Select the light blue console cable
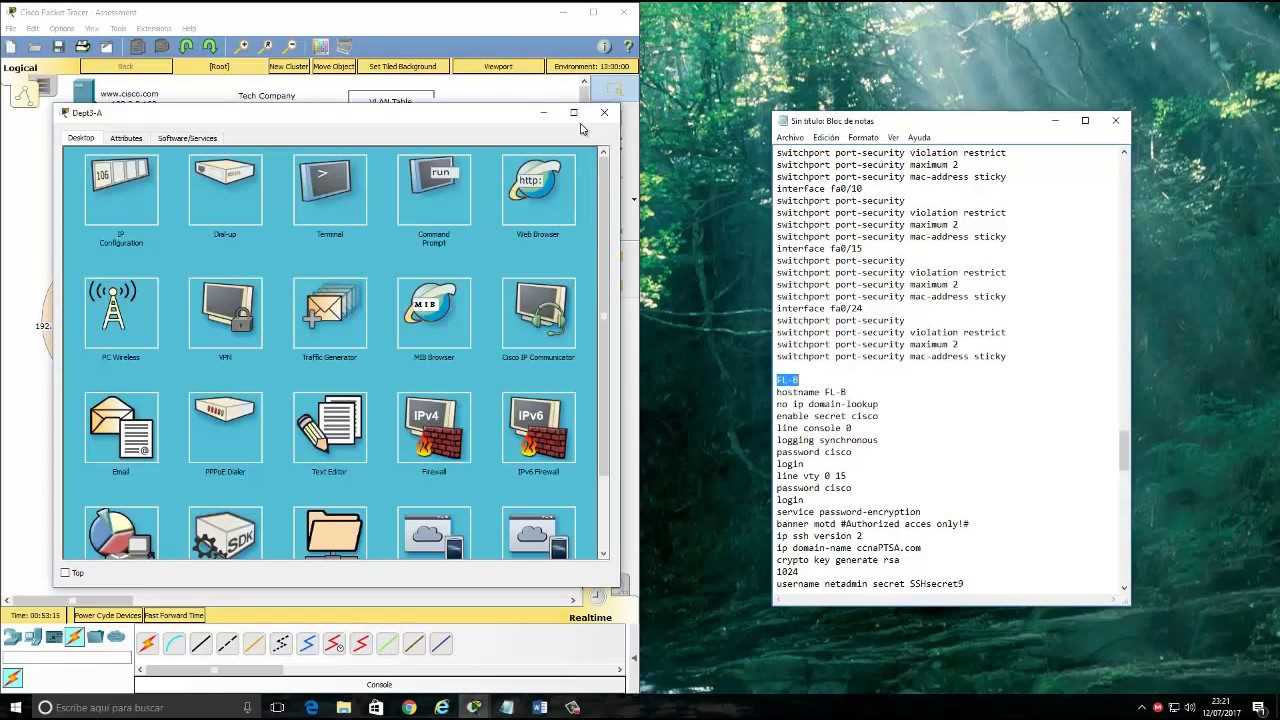Image resolution: width=1280 pixels, height=720 pixels. pyautogui.click(x=174, y=644)
